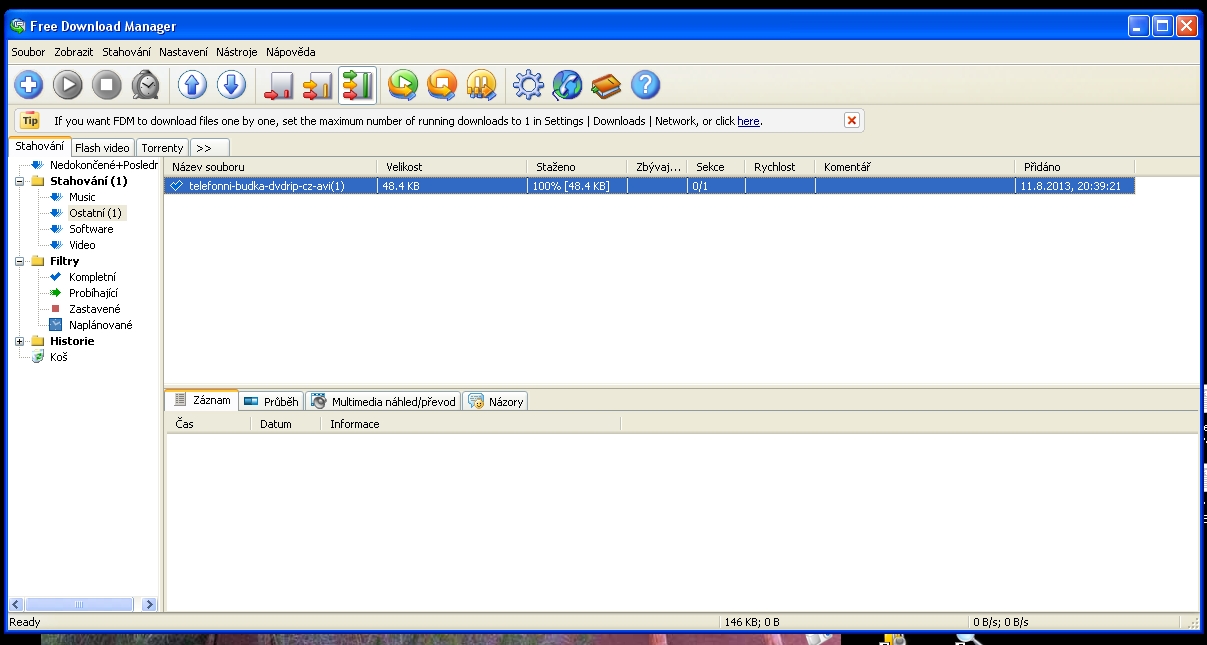Click the Čas log column header
The image size is (1207, 645).
click(208, 424)
